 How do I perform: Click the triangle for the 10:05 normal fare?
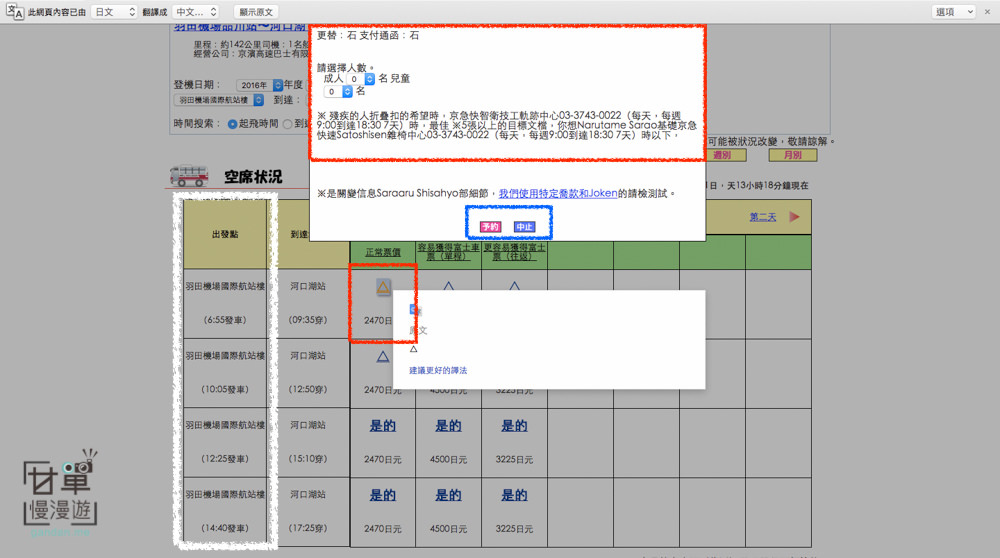(x=383, y=356)
